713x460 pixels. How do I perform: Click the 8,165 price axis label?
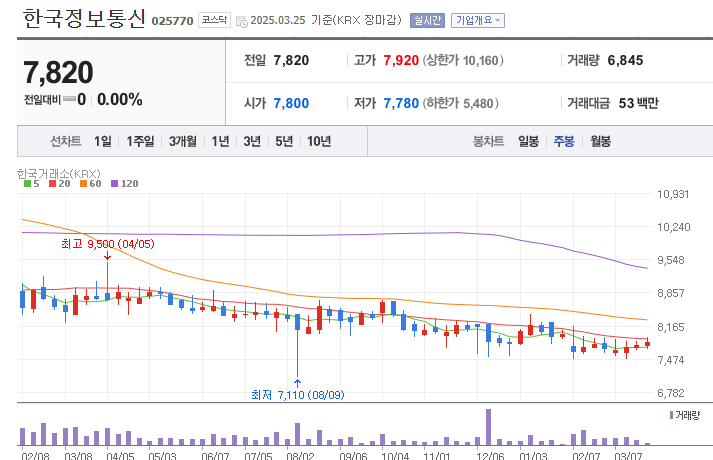(x=671, y=327)
